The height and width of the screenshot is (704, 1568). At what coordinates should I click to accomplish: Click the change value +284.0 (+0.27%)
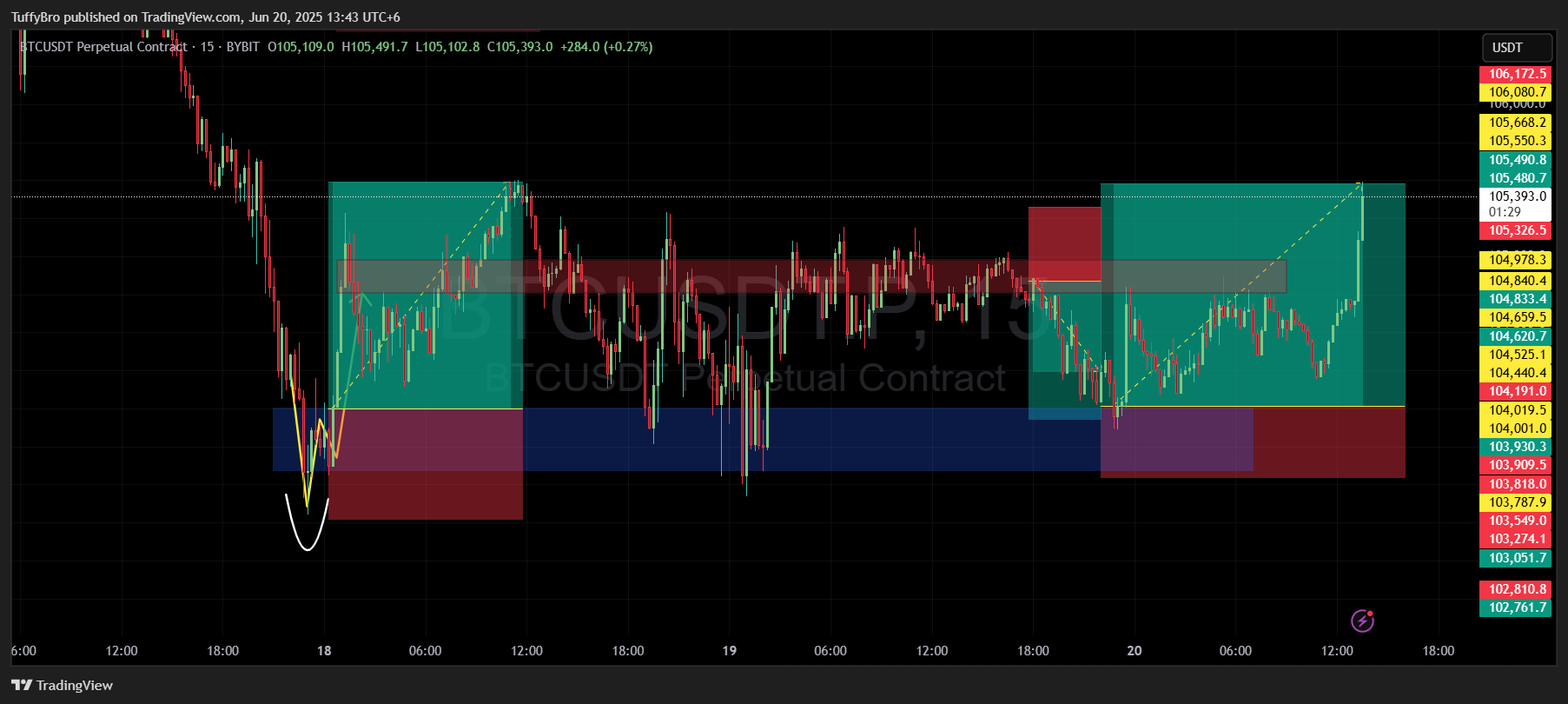click(x=606, y=47)
